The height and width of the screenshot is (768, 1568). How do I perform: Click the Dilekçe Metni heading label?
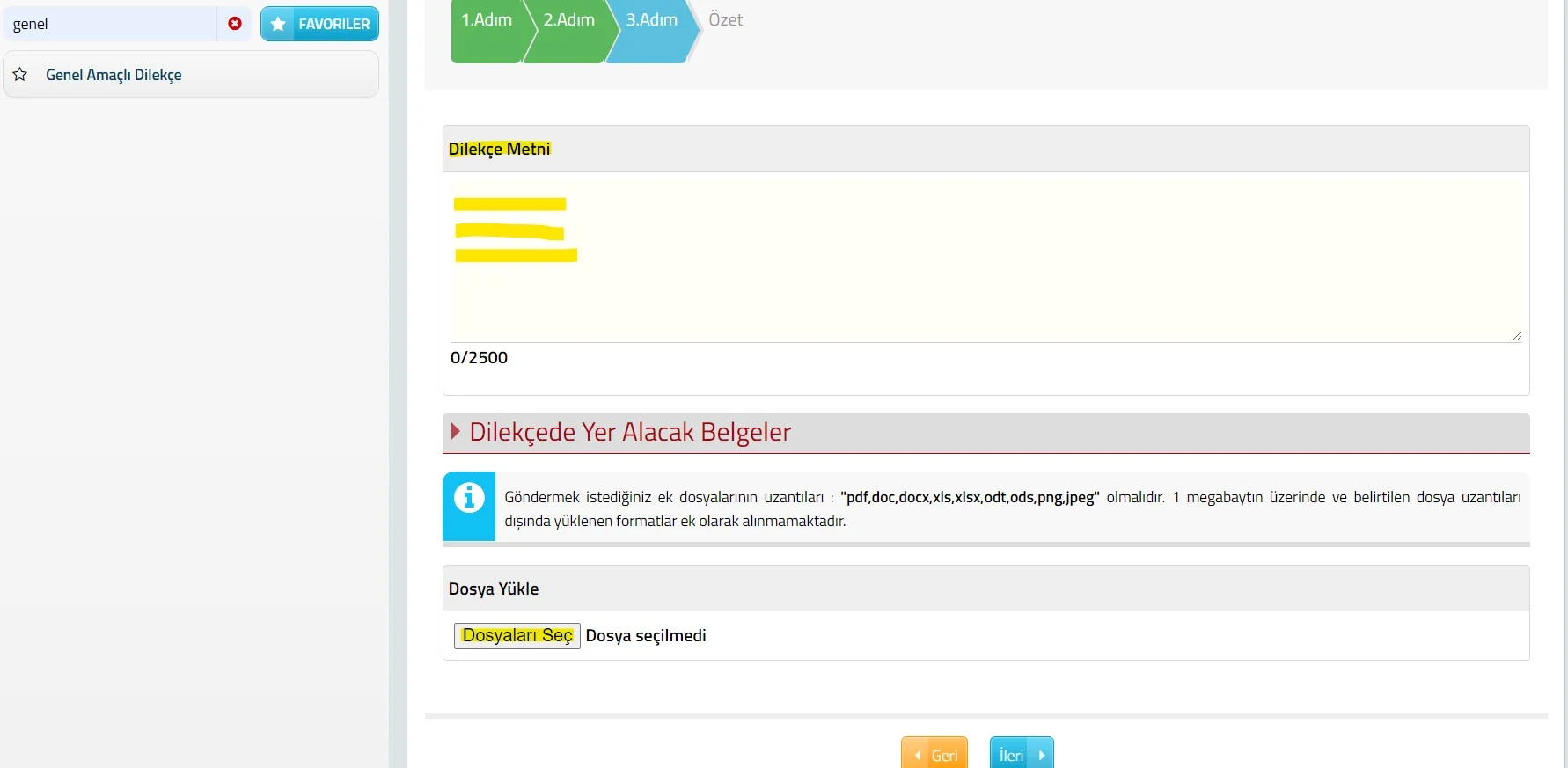pos(500,149)
